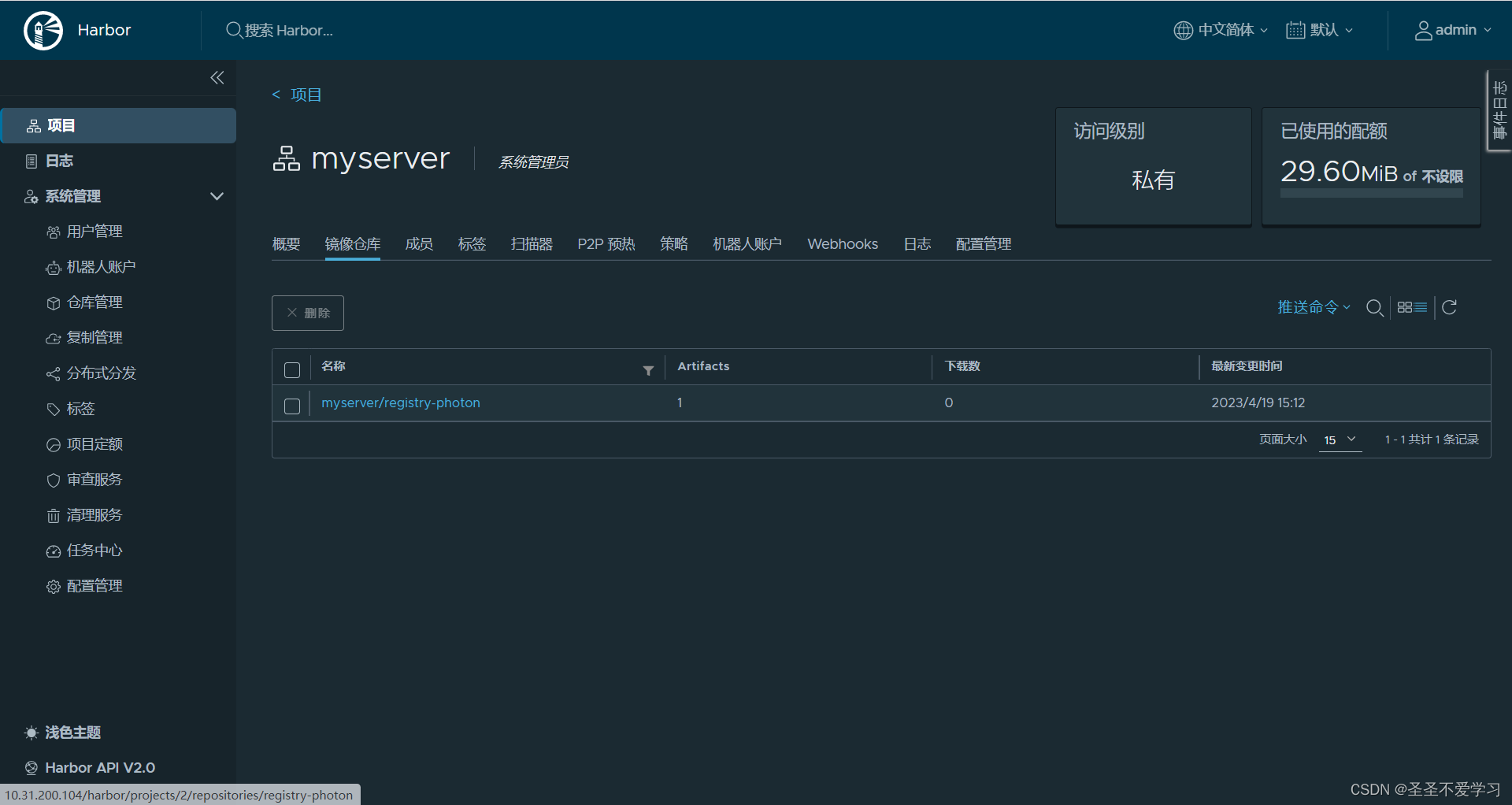
Task: Click the project hierarchy icon beside myserver
Action: coord(287,158)
